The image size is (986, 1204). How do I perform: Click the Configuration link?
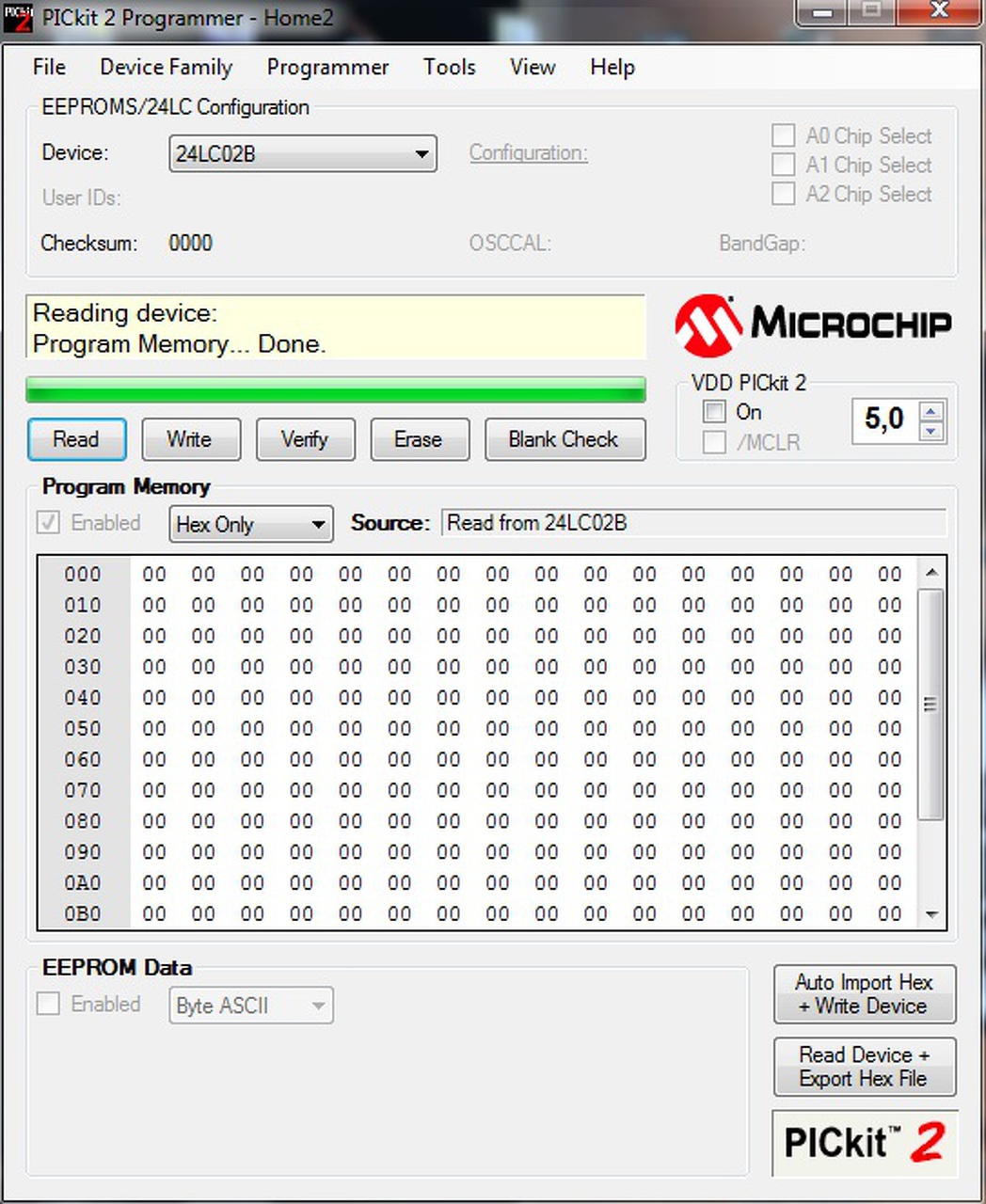[x=529, y=152]
